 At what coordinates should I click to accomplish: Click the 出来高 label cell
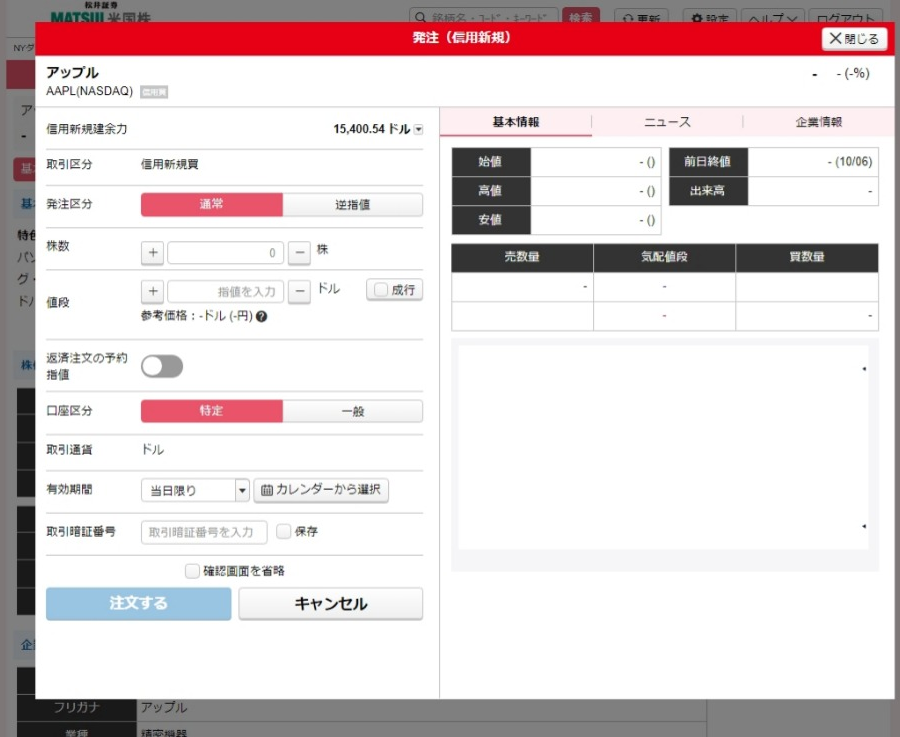[708, 191]
